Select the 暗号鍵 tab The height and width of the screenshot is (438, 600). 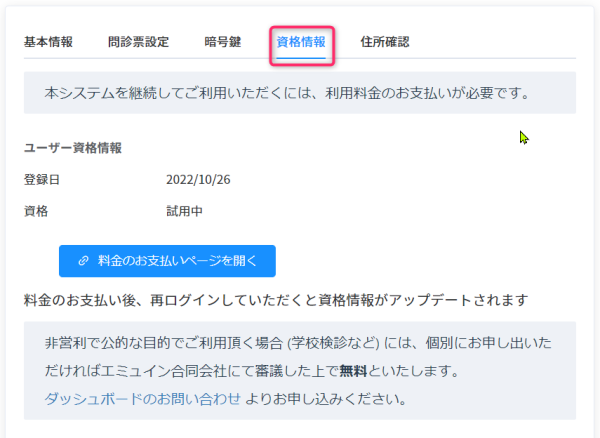click(x=223, y=42)
